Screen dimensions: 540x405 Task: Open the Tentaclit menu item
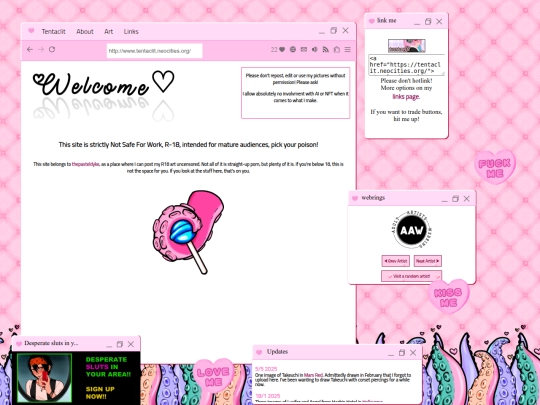point(53,32)
